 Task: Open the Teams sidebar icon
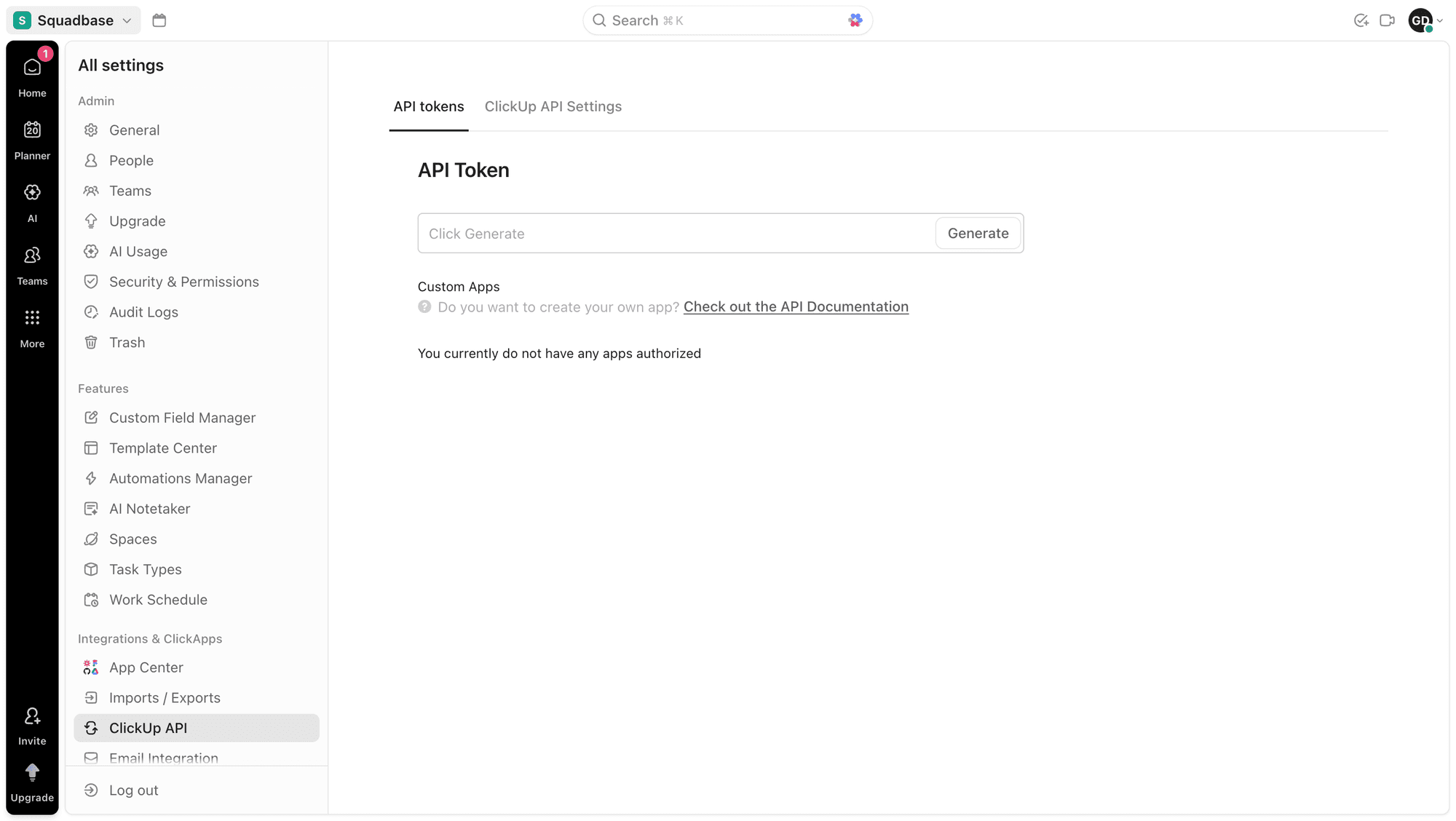tap(32, 255)
